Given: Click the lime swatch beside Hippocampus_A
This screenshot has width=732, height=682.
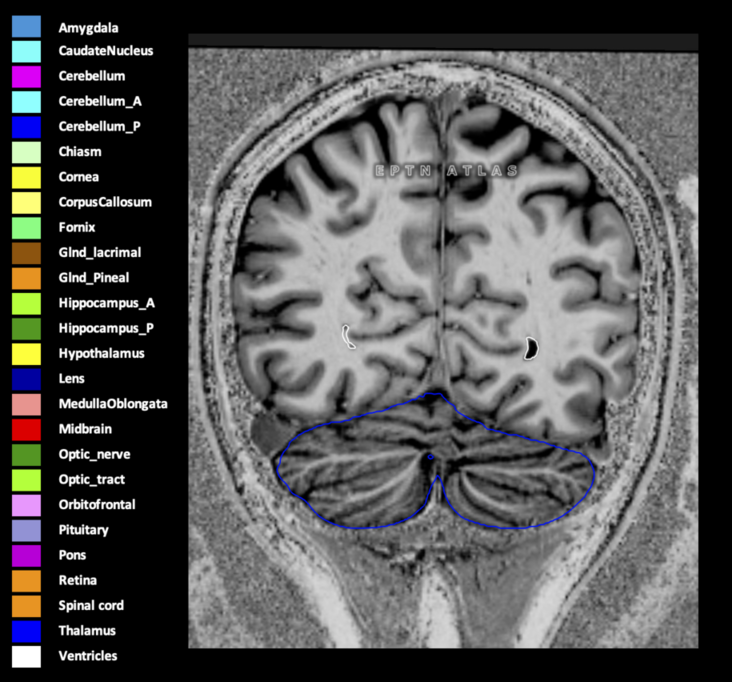Looking at the screenshot, I should pyautogui.click(x=26, y=304).
